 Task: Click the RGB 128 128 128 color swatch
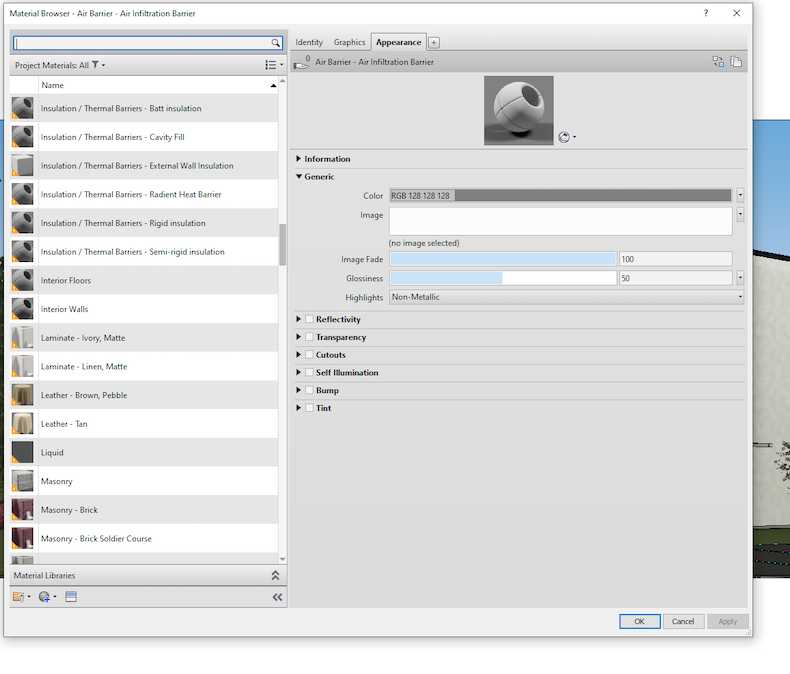pos(560,196)
